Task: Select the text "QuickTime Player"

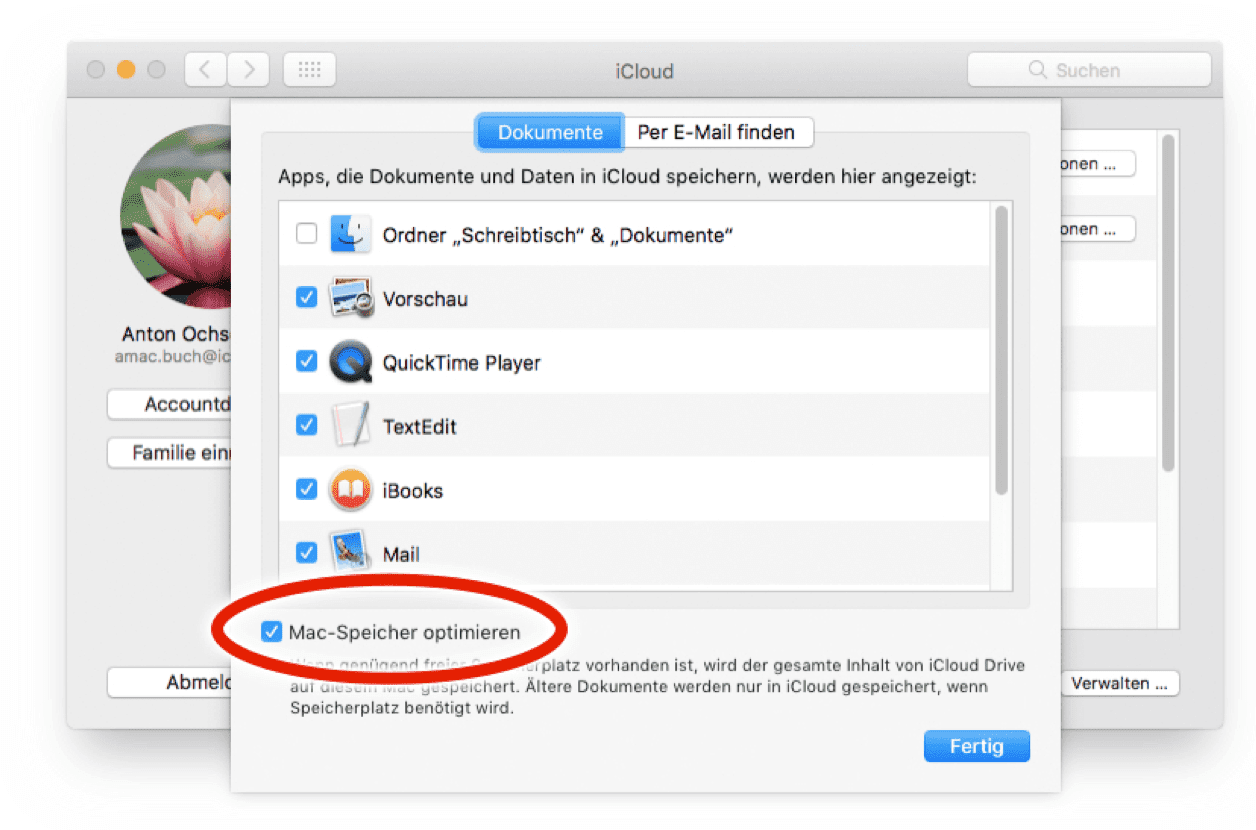Action: (x=462, y=363)
